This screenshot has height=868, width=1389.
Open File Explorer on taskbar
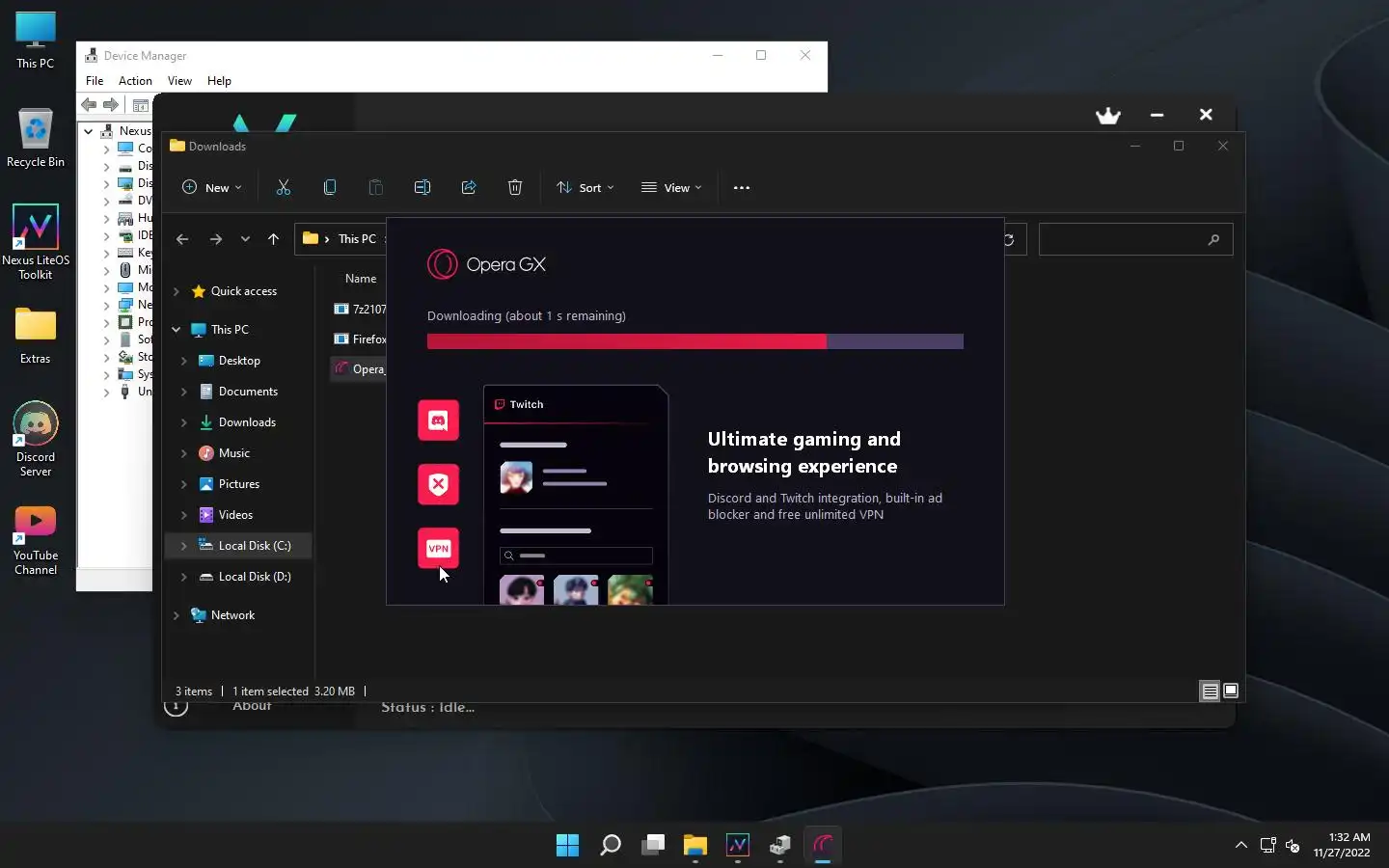[x=695, y=846]
